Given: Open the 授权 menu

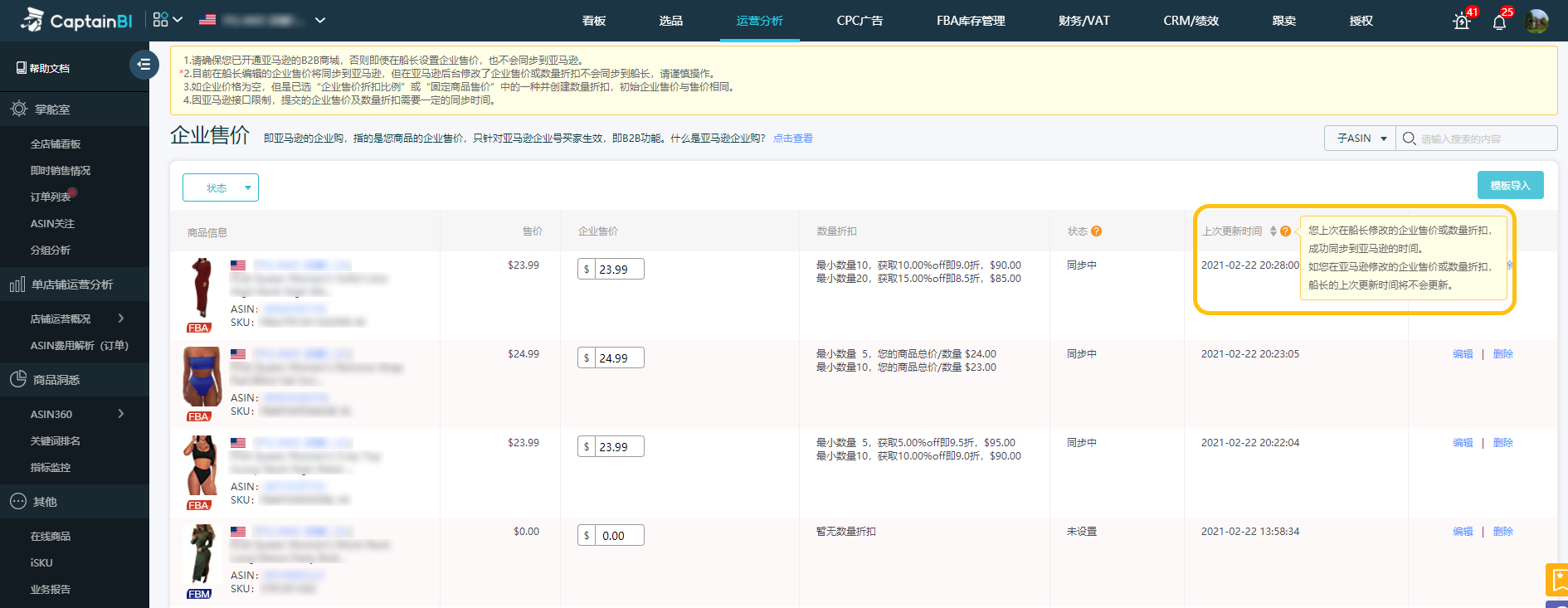Looking at the screenshot, I should pyautogui.click(x=1361, y=21).
